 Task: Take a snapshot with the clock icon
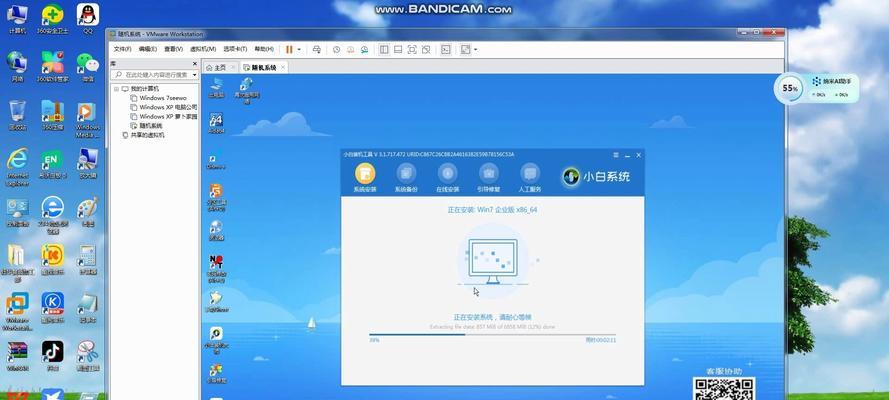coord(336,50)
